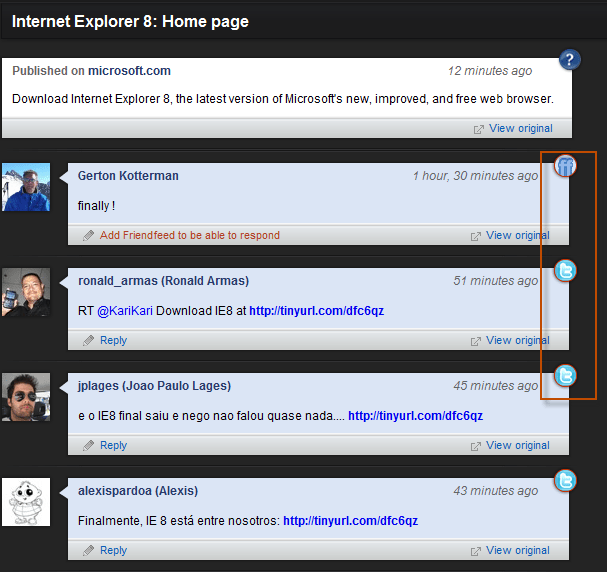View original of ronald_armas tweet
The image size is (607, 572).
point(518,340)
